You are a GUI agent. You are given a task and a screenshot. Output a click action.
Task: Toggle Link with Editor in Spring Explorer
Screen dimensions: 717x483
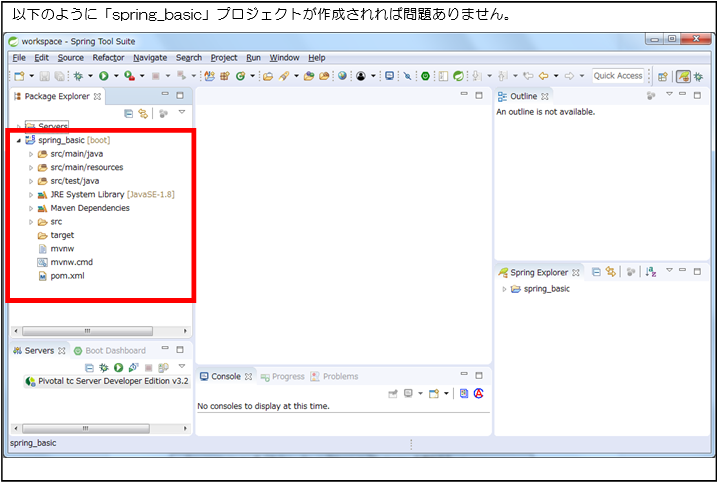(x=609, y=272)
